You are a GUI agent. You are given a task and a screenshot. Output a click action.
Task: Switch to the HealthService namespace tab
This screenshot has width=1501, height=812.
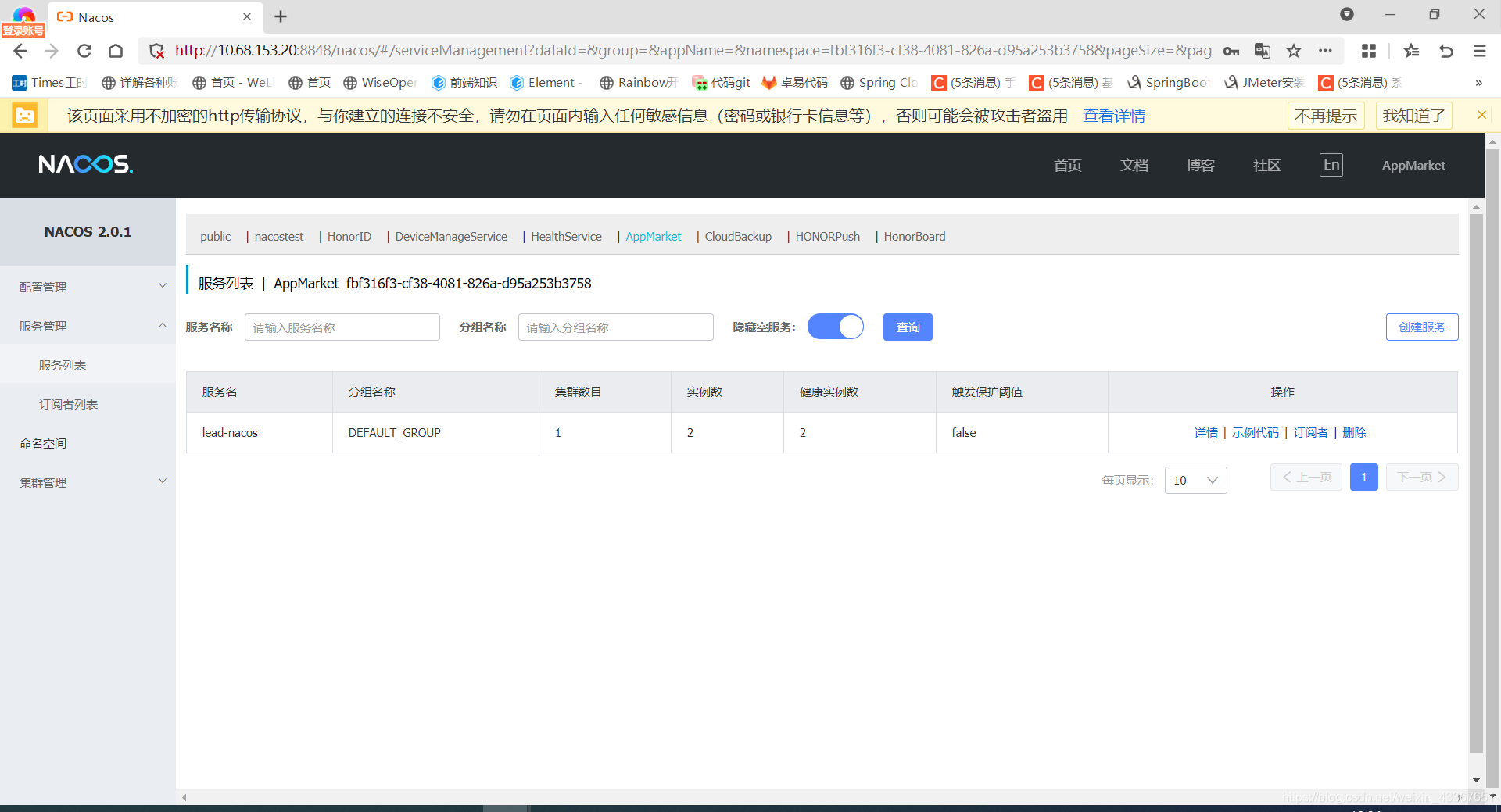click(566, 237)
